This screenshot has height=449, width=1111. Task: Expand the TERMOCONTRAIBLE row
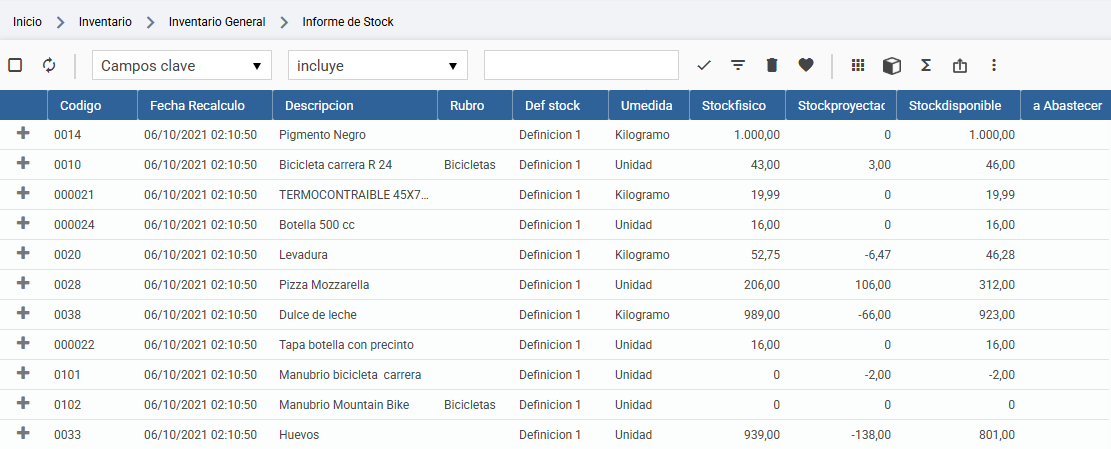[x=23, y=193]
